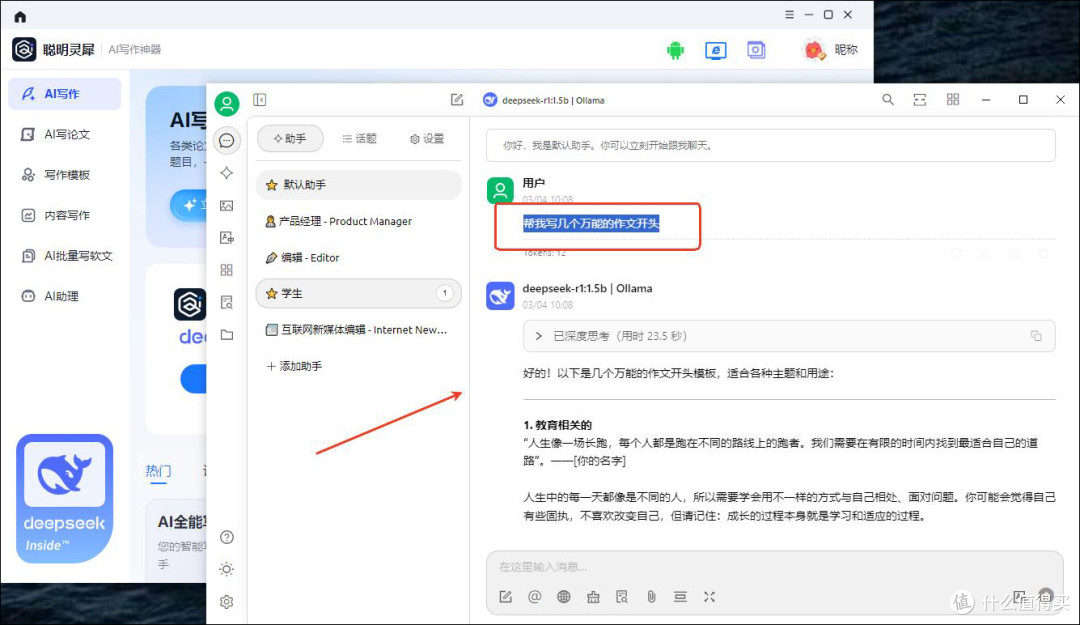Screen dimensions: 1080x625
Task: Open the 昵称 user profile in 聪明灵犀
Action: (831, 50)
